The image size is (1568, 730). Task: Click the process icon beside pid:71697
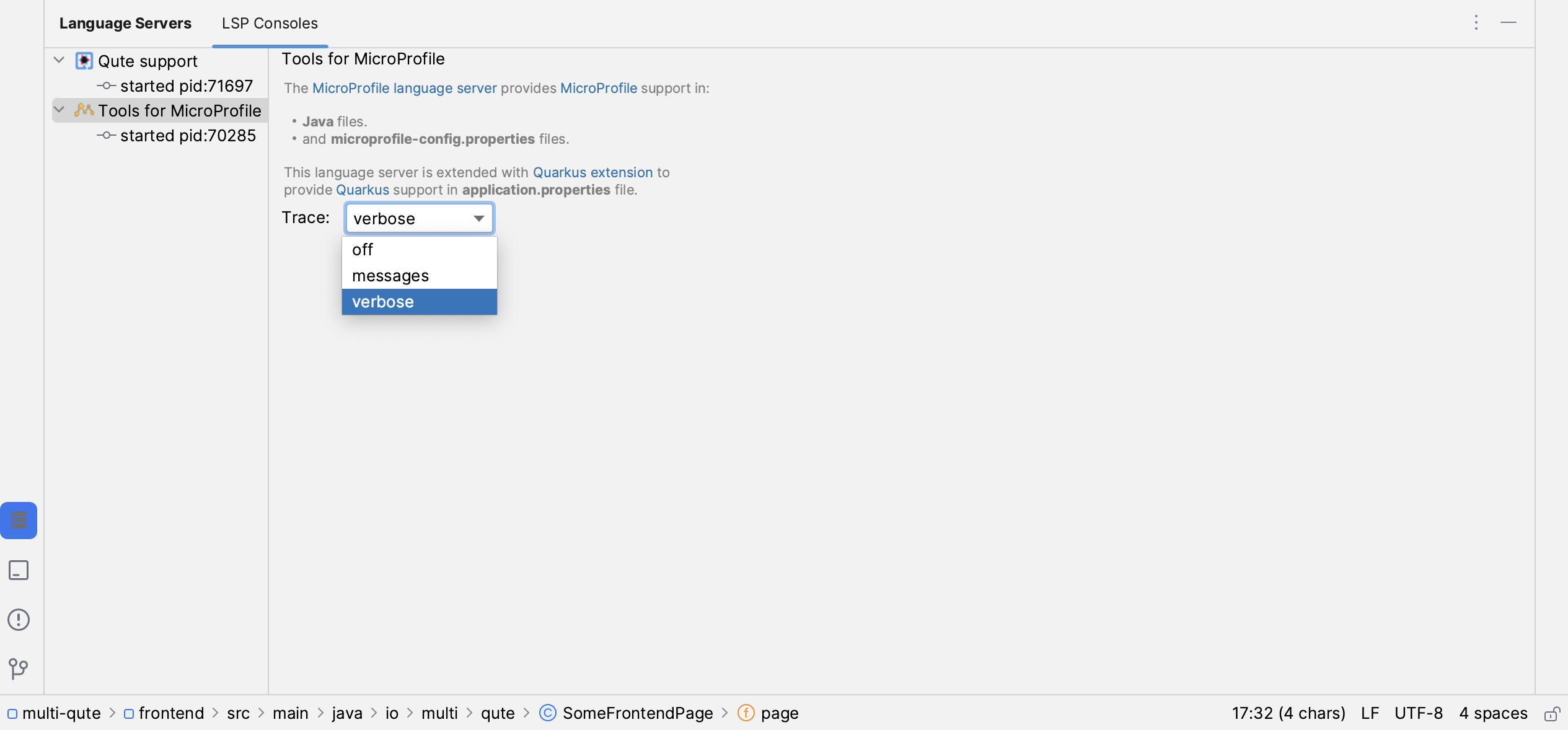[107, 86]
